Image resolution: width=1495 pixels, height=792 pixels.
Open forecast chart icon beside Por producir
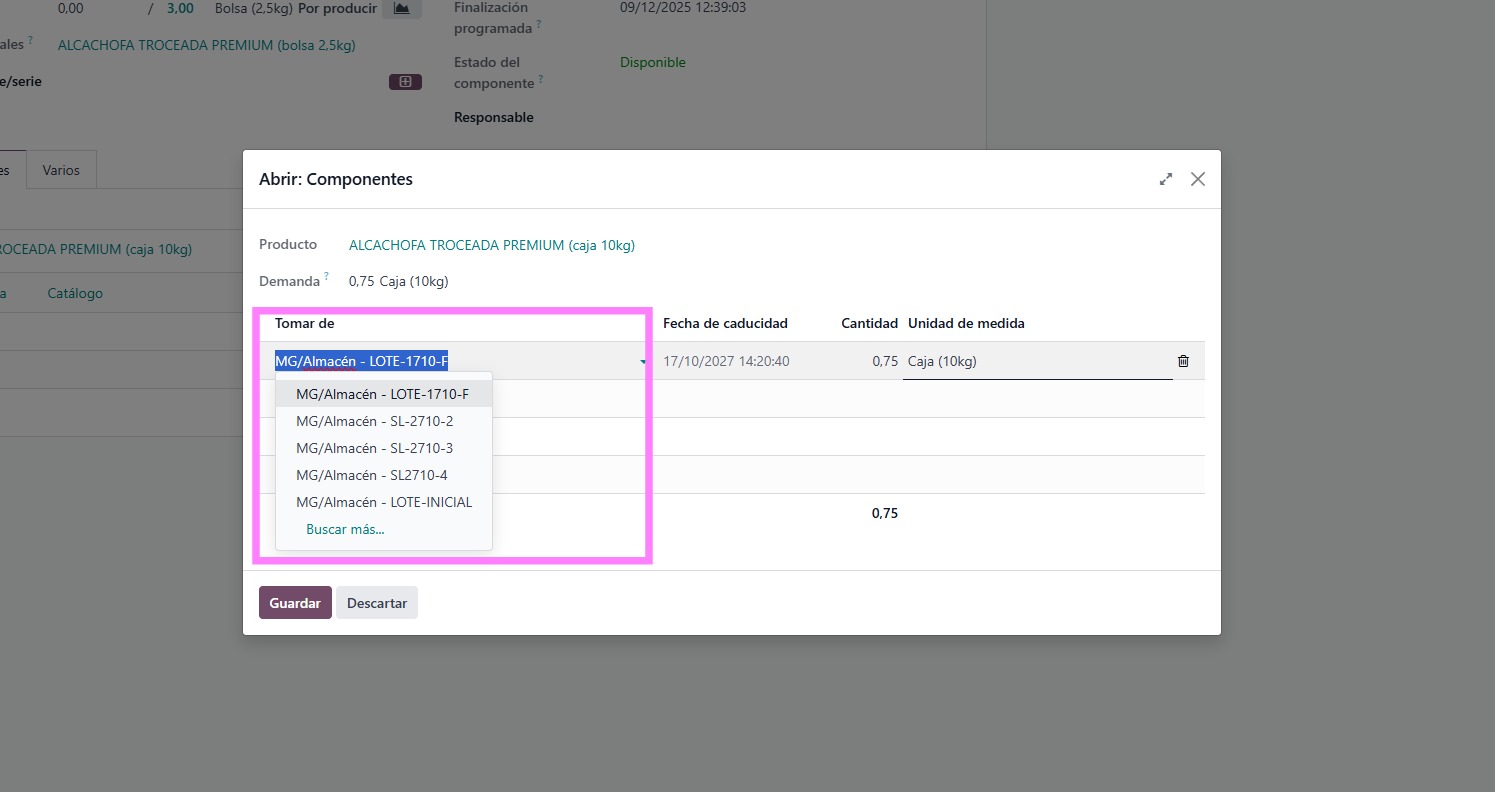point(401,9)
